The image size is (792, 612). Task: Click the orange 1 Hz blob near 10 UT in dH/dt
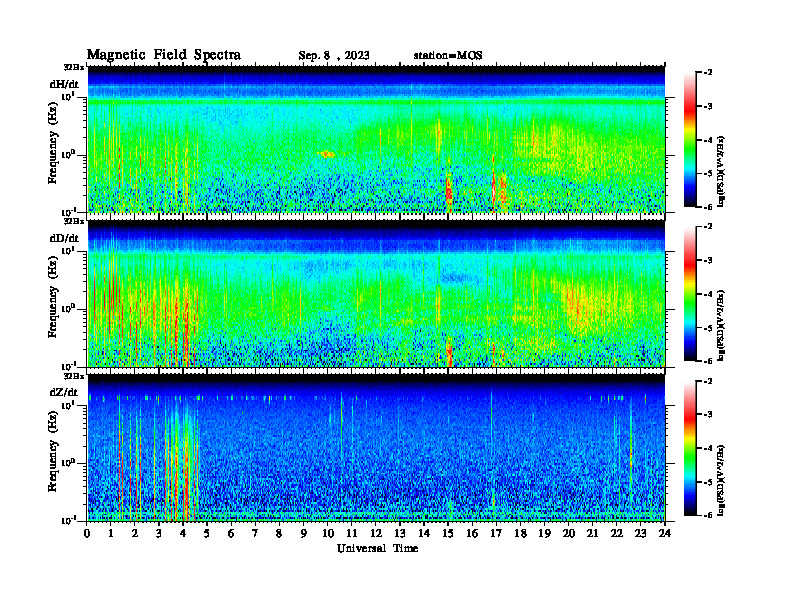(x=326, y=154)
